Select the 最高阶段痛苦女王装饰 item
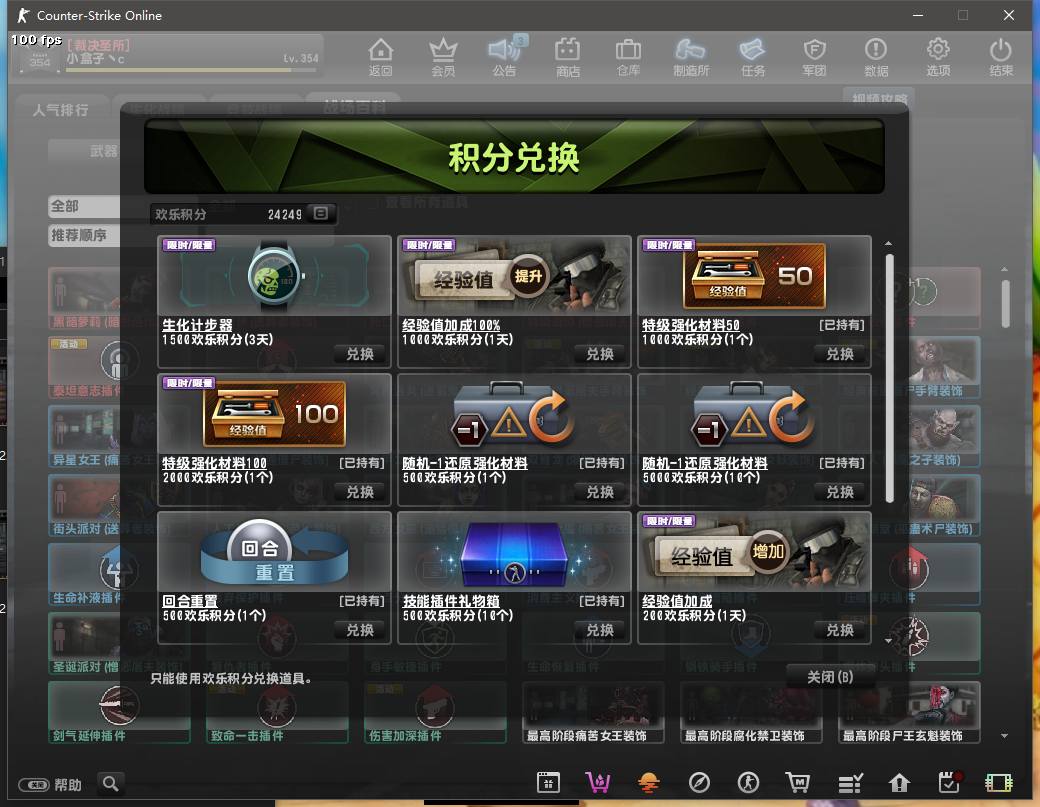 [x=593, y=712]
